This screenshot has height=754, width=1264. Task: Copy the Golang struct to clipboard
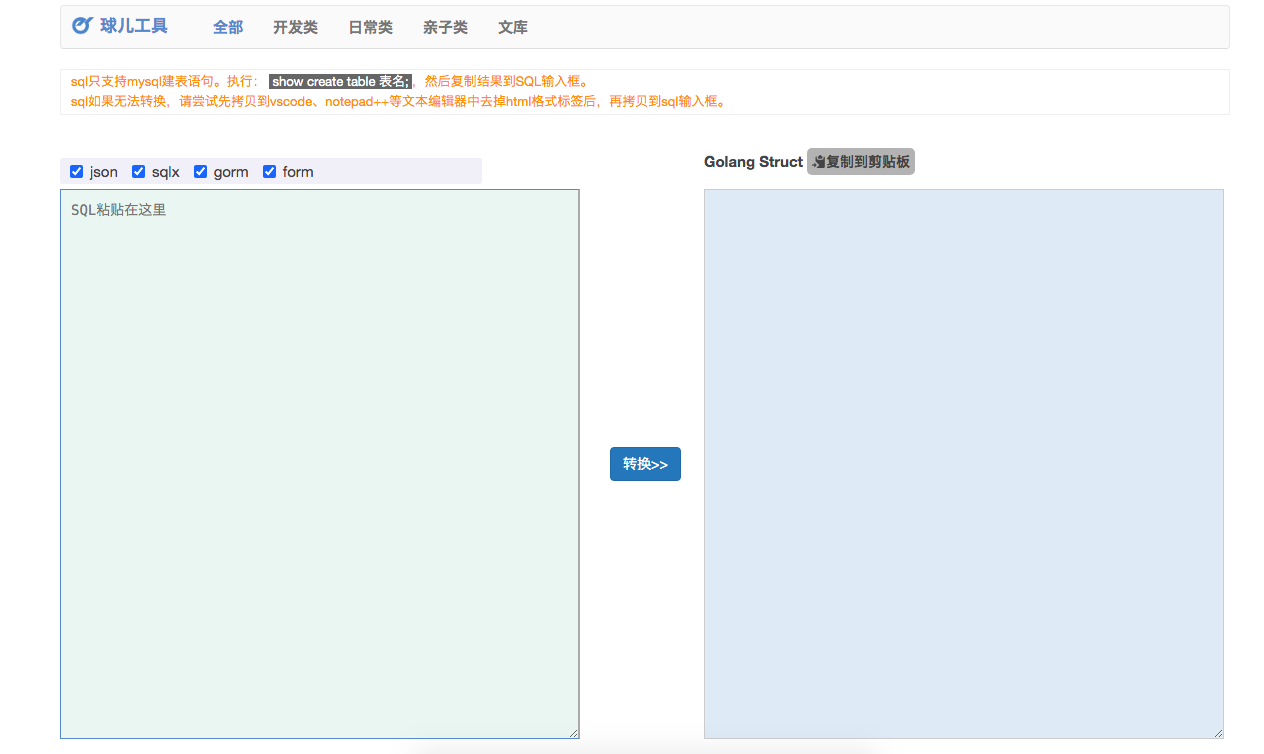(x=861, y=161)
